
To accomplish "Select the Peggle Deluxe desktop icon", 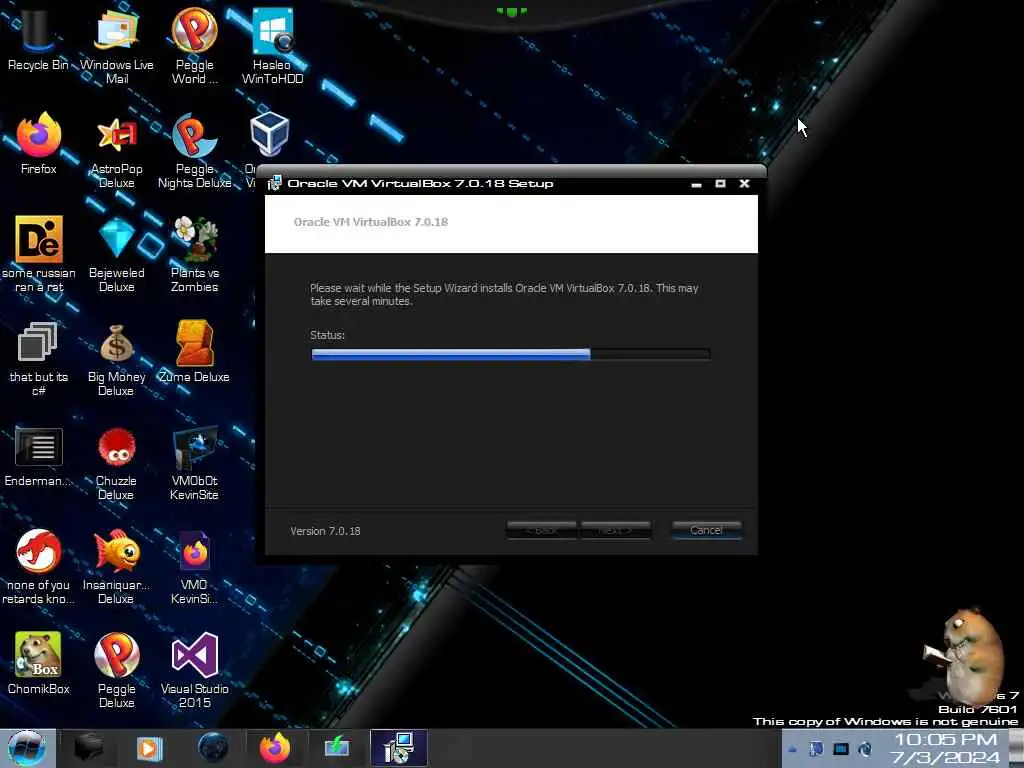I will pos(116,669).
